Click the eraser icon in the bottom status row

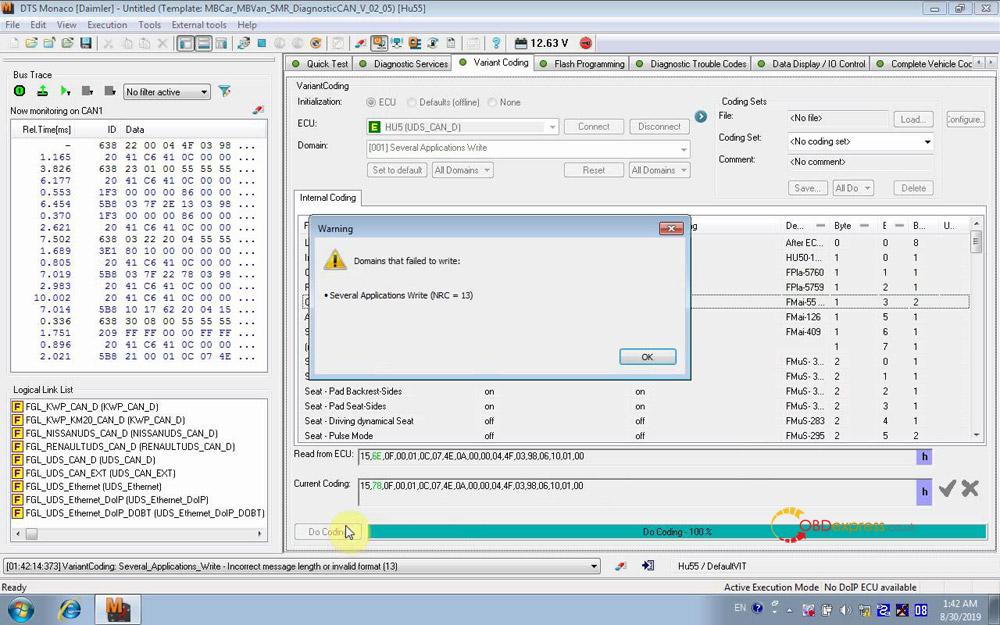pyautogui.click(x=621, y=566)
